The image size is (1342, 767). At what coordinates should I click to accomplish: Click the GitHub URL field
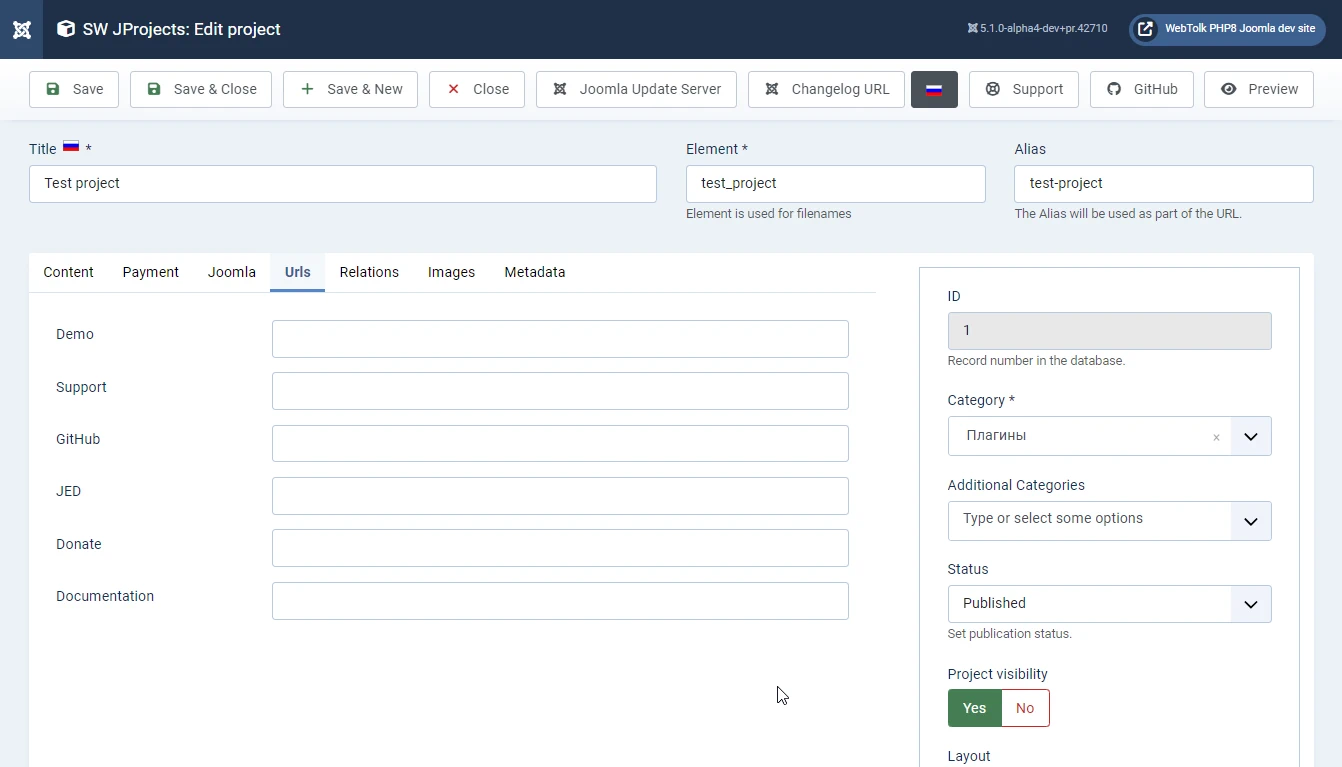click(x=560, y=443)
